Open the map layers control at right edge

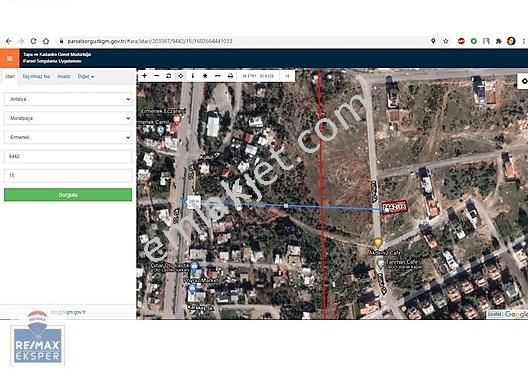[x=523, y=81]
